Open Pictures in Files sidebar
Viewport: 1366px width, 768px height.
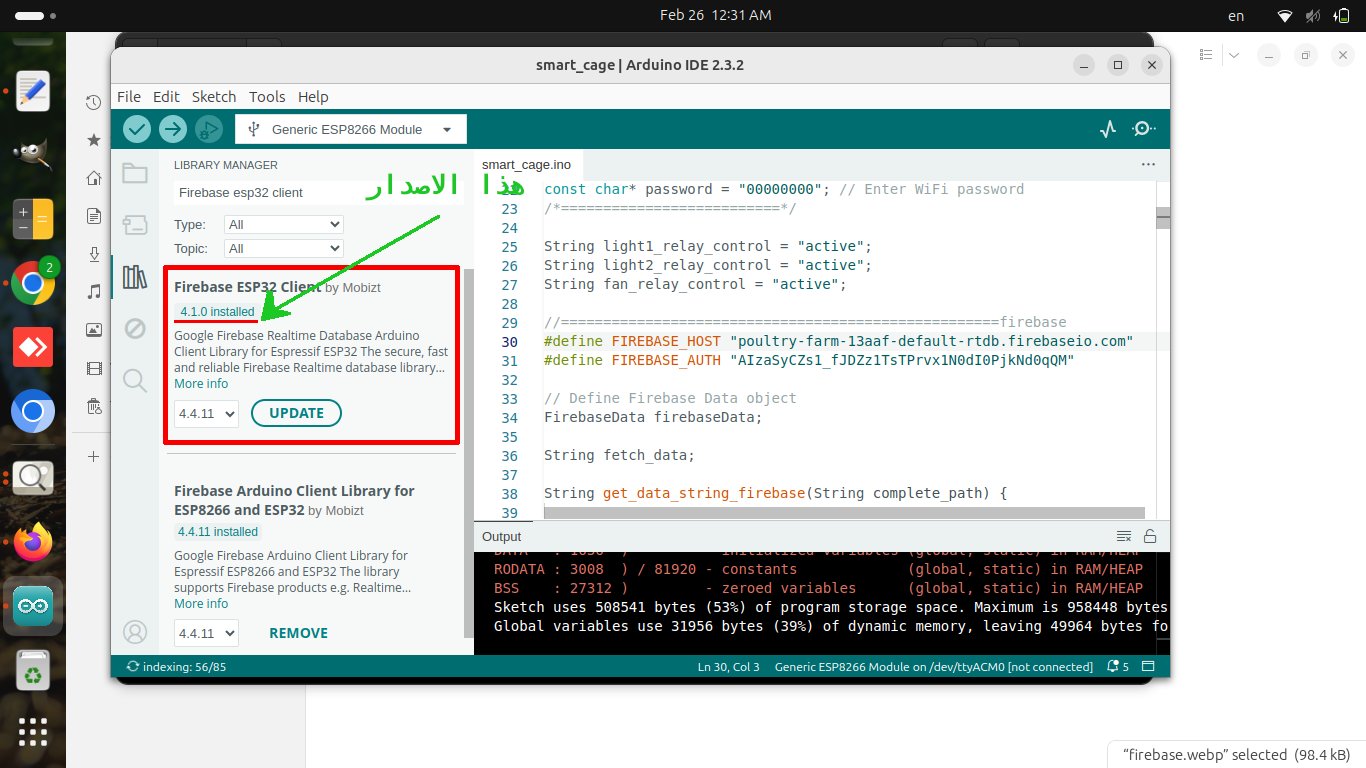tap(93, 330)
